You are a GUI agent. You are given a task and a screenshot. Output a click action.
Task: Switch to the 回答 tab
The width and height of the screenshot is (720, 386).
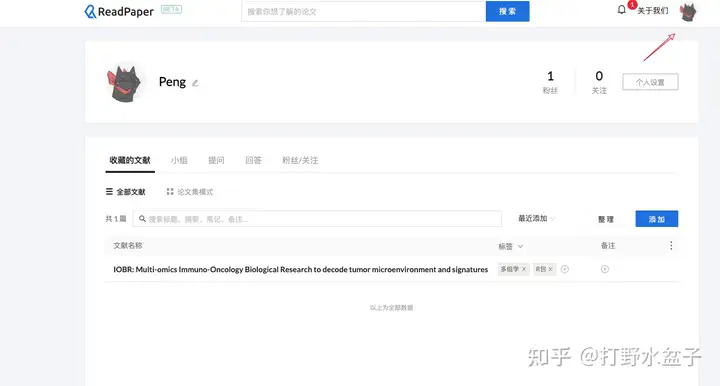253,160
